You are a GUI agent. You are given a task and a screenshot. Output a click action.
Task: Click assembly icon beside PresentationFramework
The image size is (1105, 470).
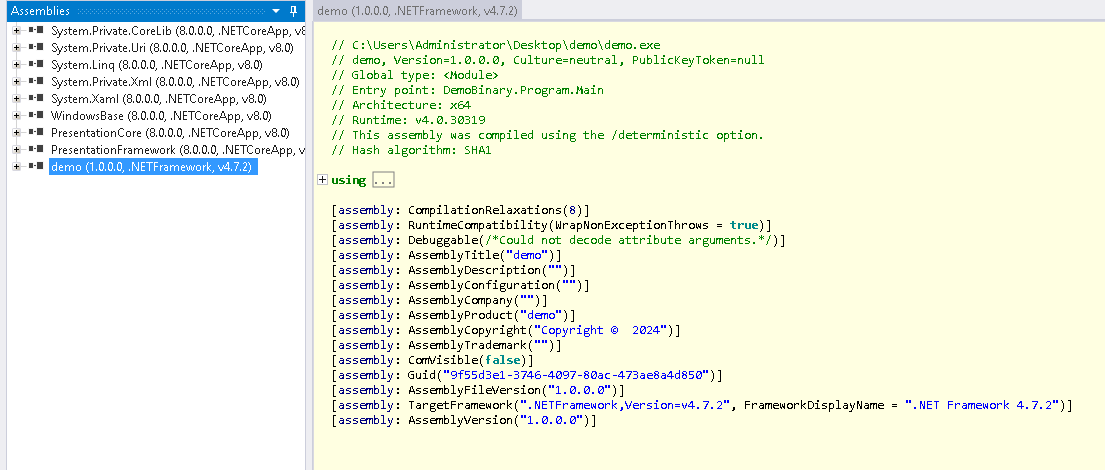click(x=37, y=149)
